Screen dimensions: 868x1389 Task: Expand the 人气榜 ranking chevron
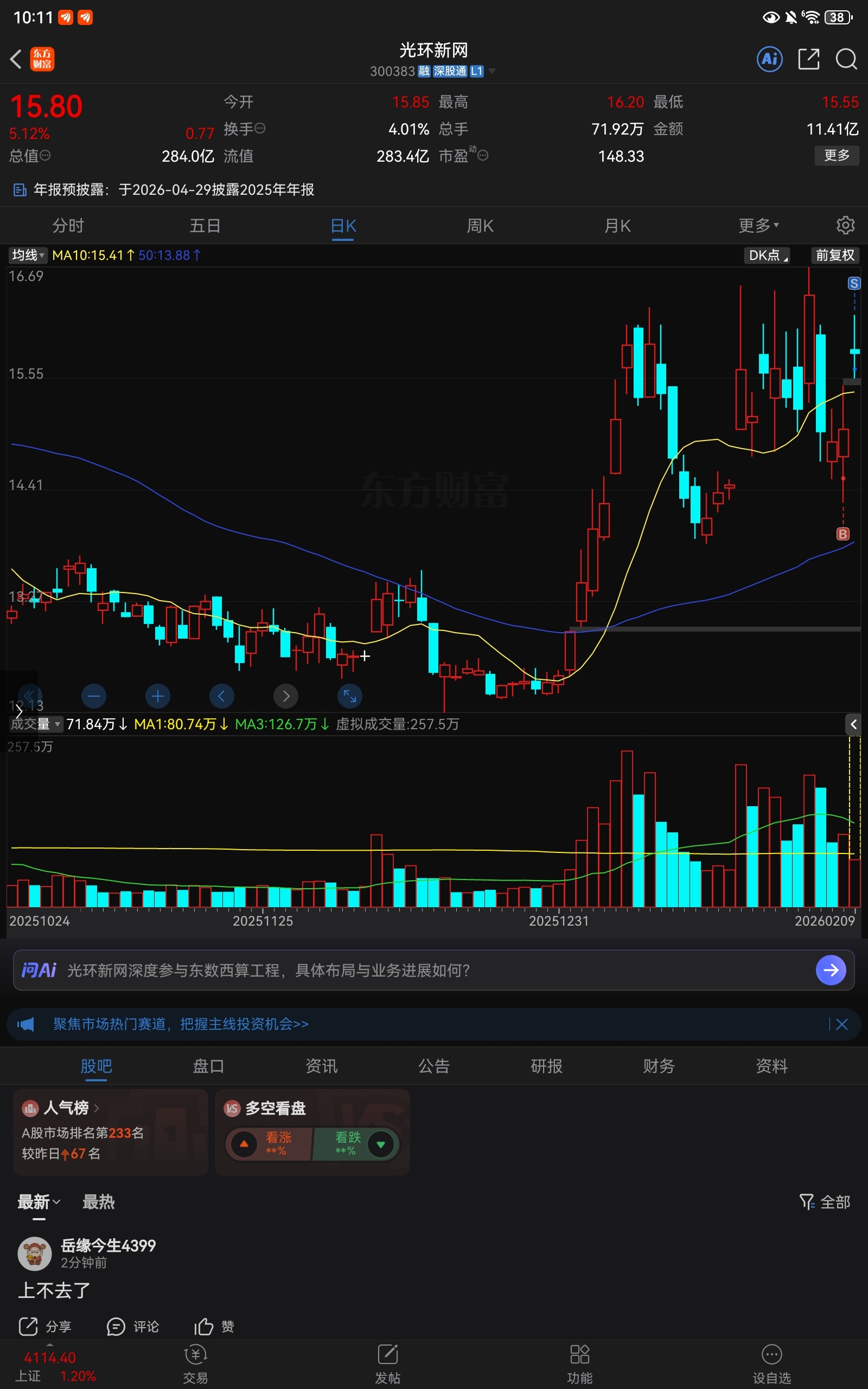[97, 1108]
